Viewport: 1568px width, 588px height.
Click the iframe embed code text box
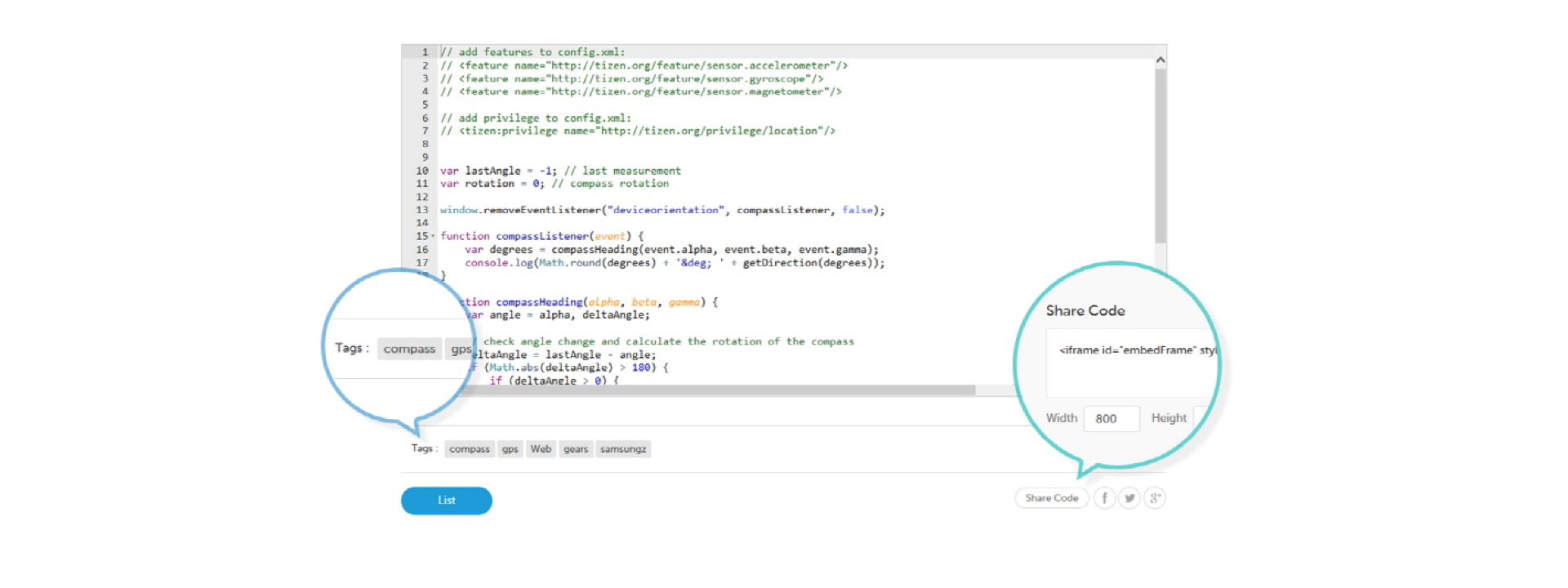[x=1131, y=363]
